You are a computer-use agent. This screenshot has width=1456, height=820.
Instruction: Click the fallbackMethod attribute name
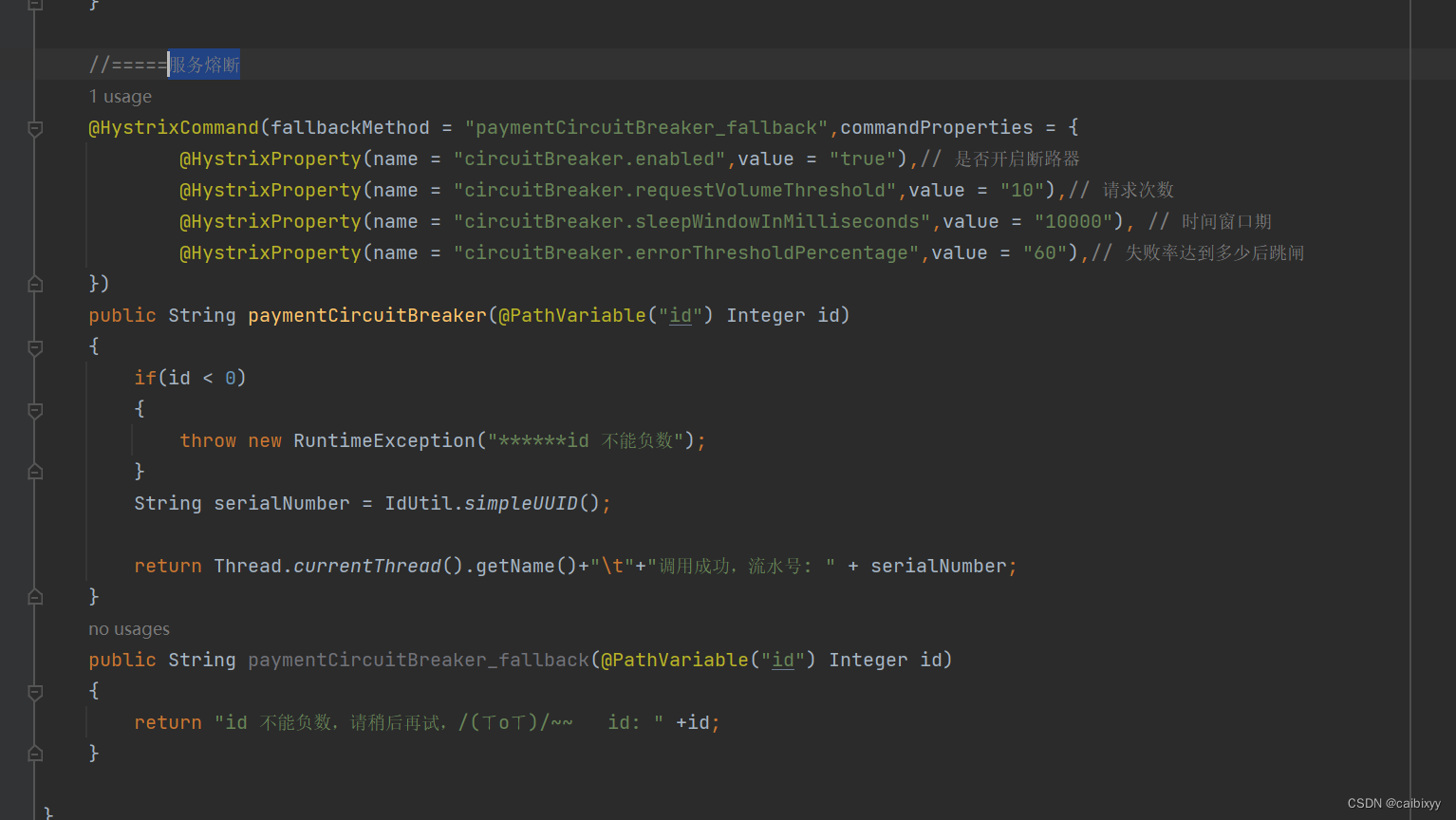click(350, 127)
